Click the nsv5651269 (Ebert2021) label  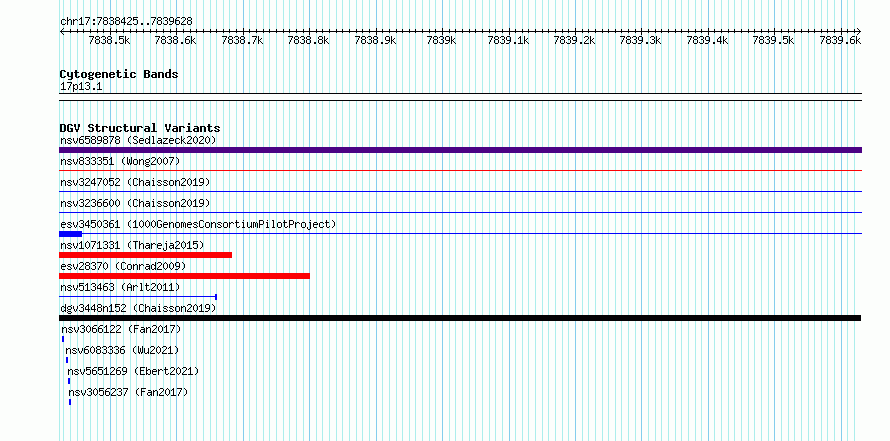pyautogui.click(x=133, y=371)
